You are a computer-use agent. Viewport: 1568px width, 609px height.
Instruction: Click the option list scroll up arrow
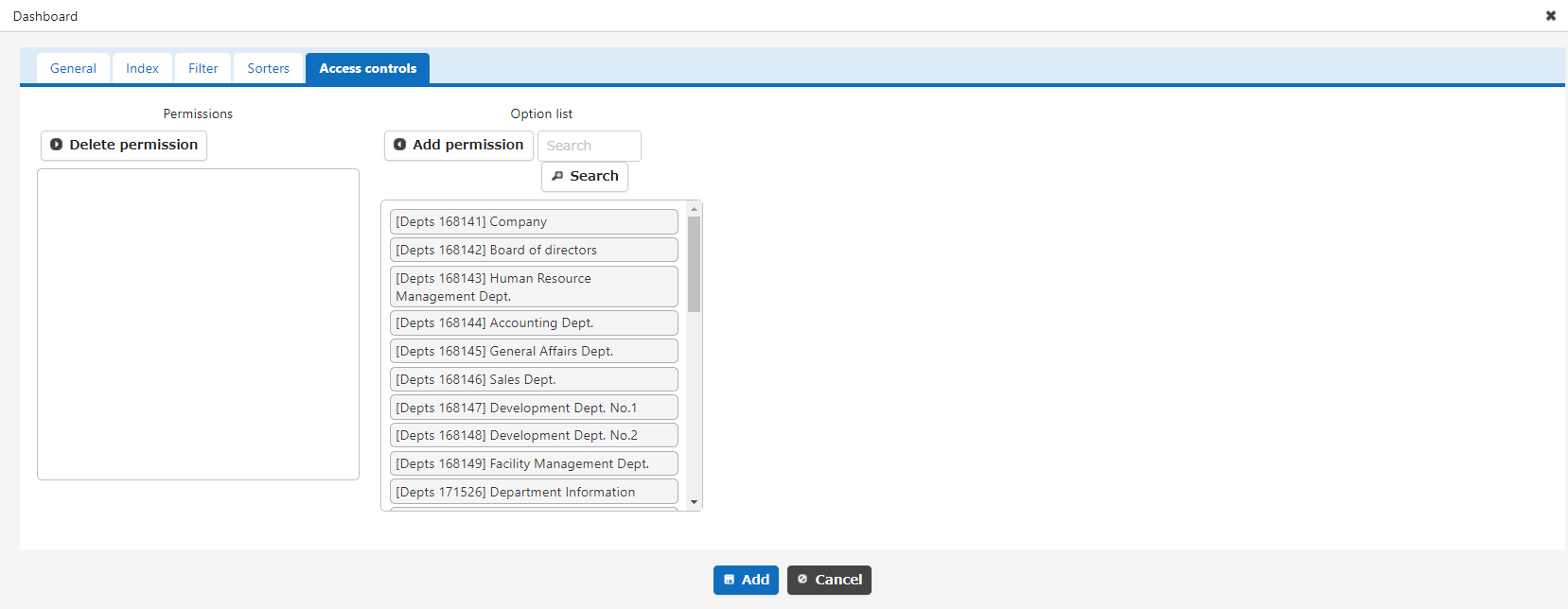[694, 209]
